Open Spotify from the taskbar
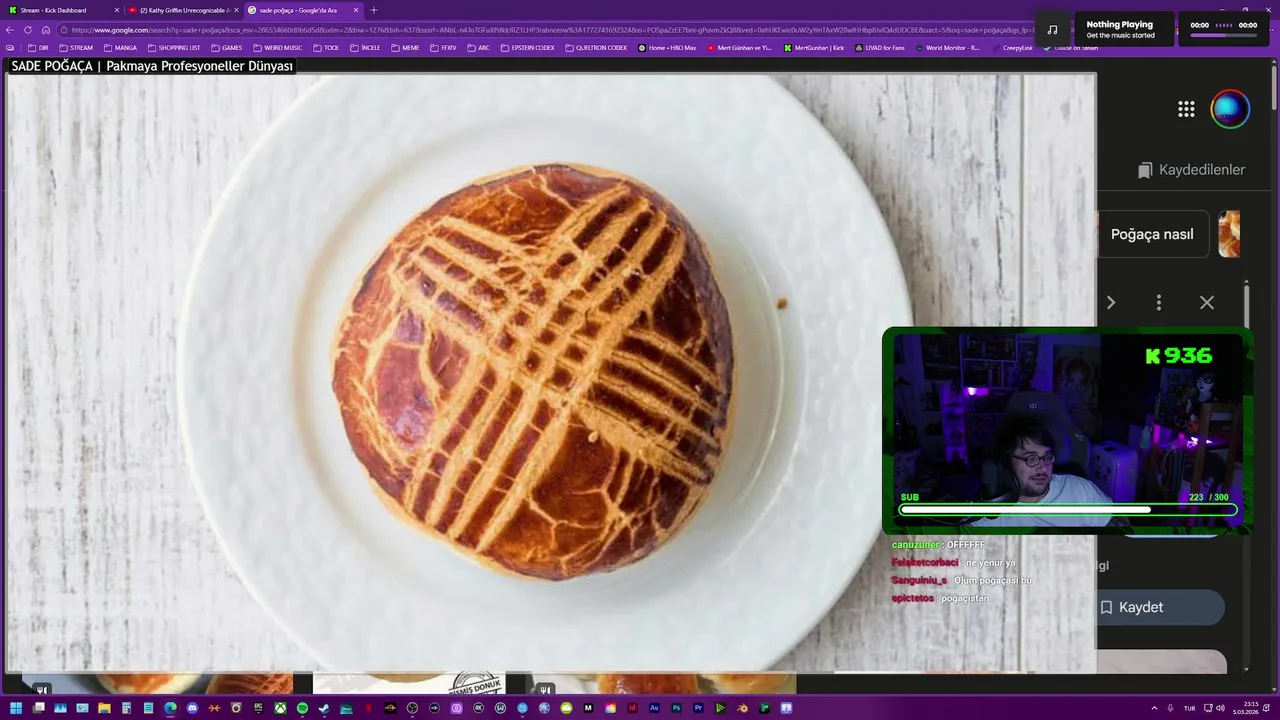 coord(302,708)
